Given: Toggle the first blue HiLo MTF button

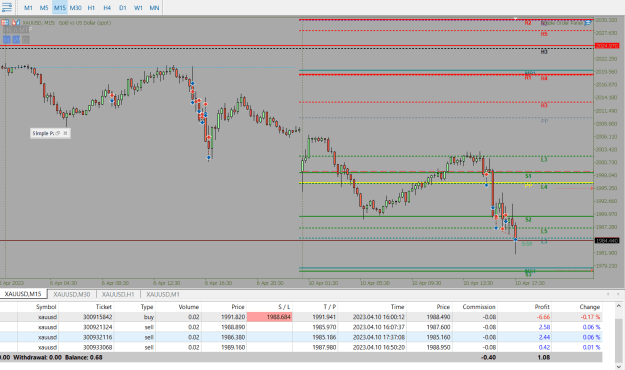Looking at the screenshot, I should [x=6, y=39].
